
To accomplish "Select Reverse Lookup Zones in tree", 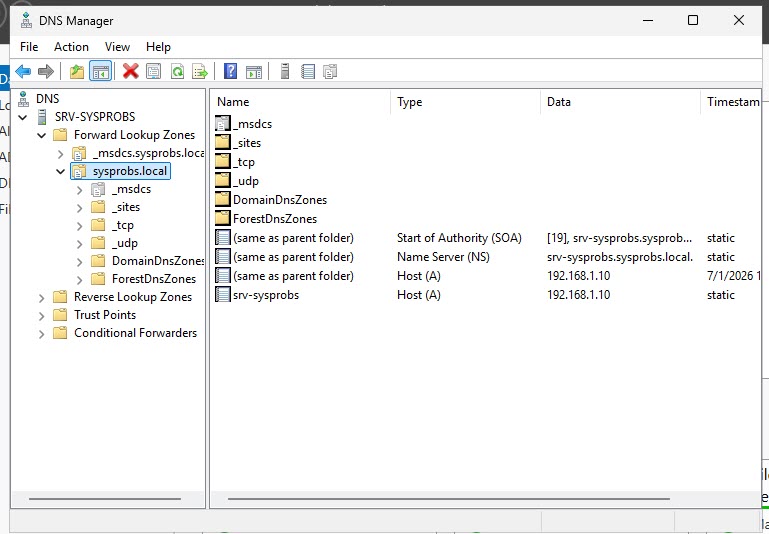I will click(133, 297).
